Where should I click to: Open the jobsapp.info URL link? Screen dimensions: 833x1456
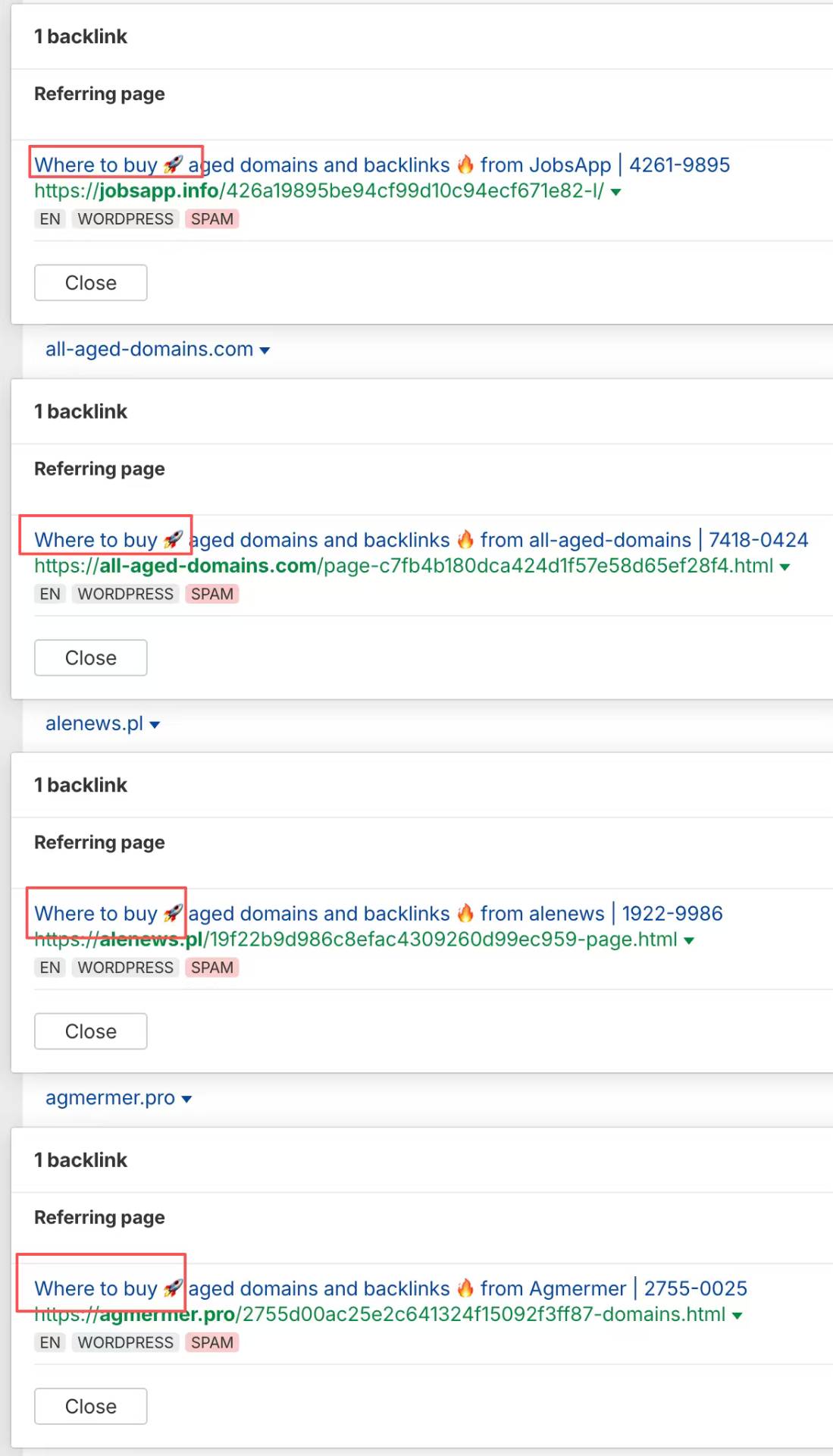click(319, 190)
